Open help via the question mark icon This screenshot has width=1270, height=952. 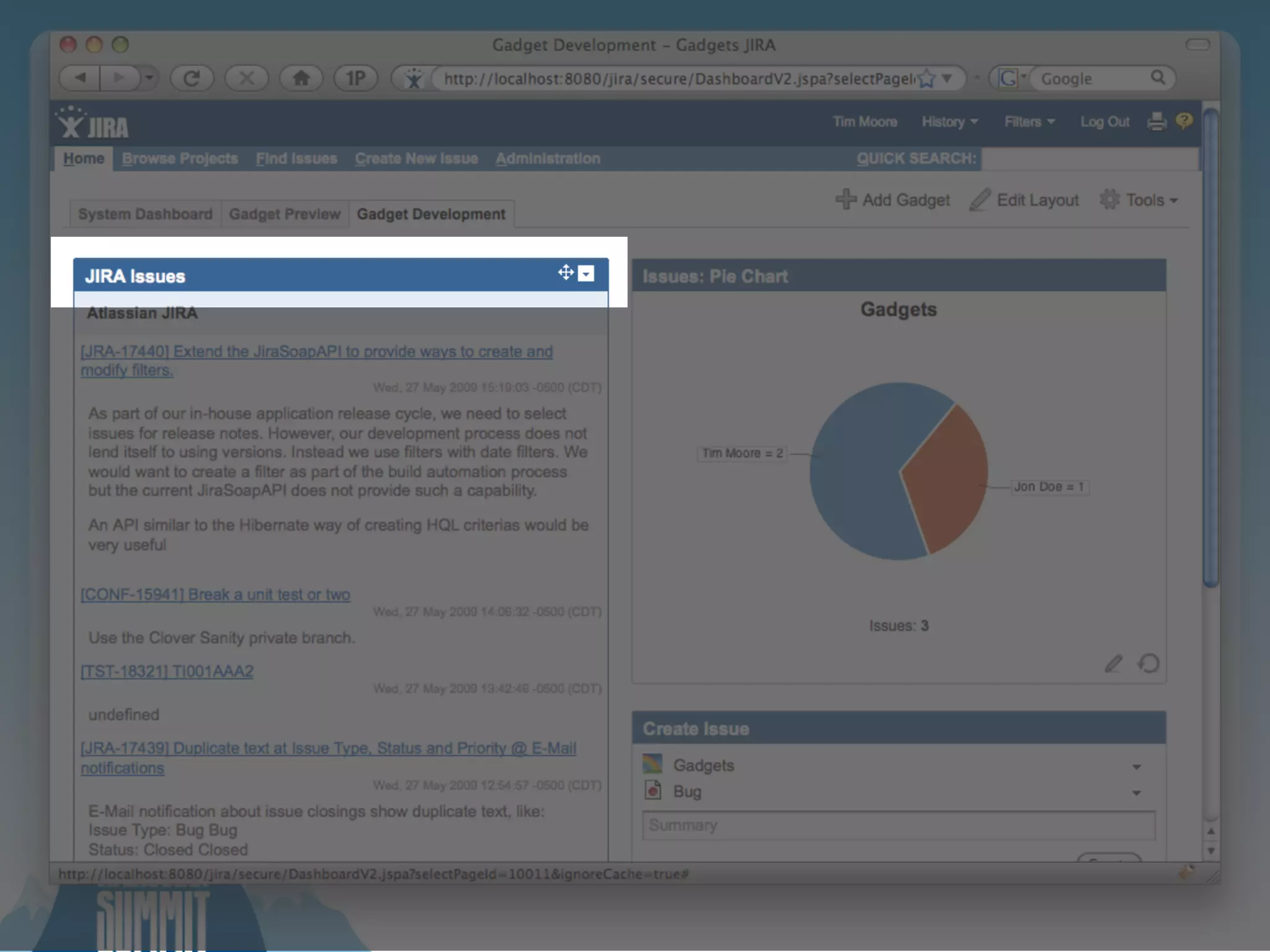[1184, 120]
